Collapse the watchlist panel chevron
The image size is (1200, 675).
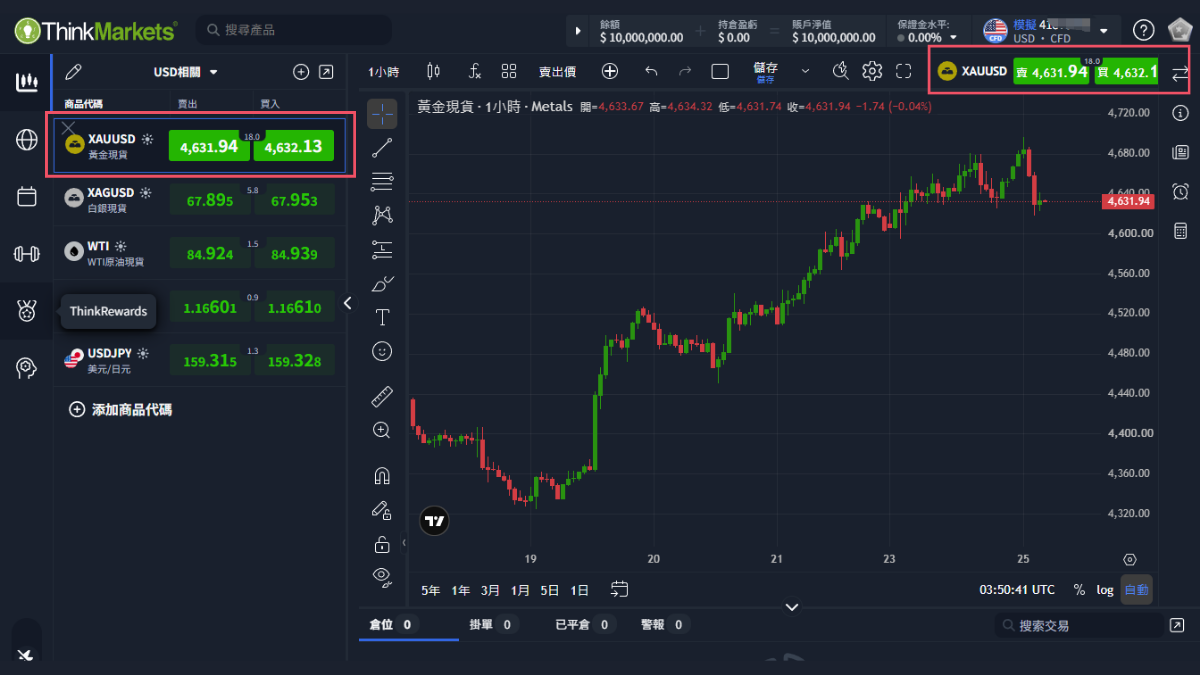(x=348, y=303)
